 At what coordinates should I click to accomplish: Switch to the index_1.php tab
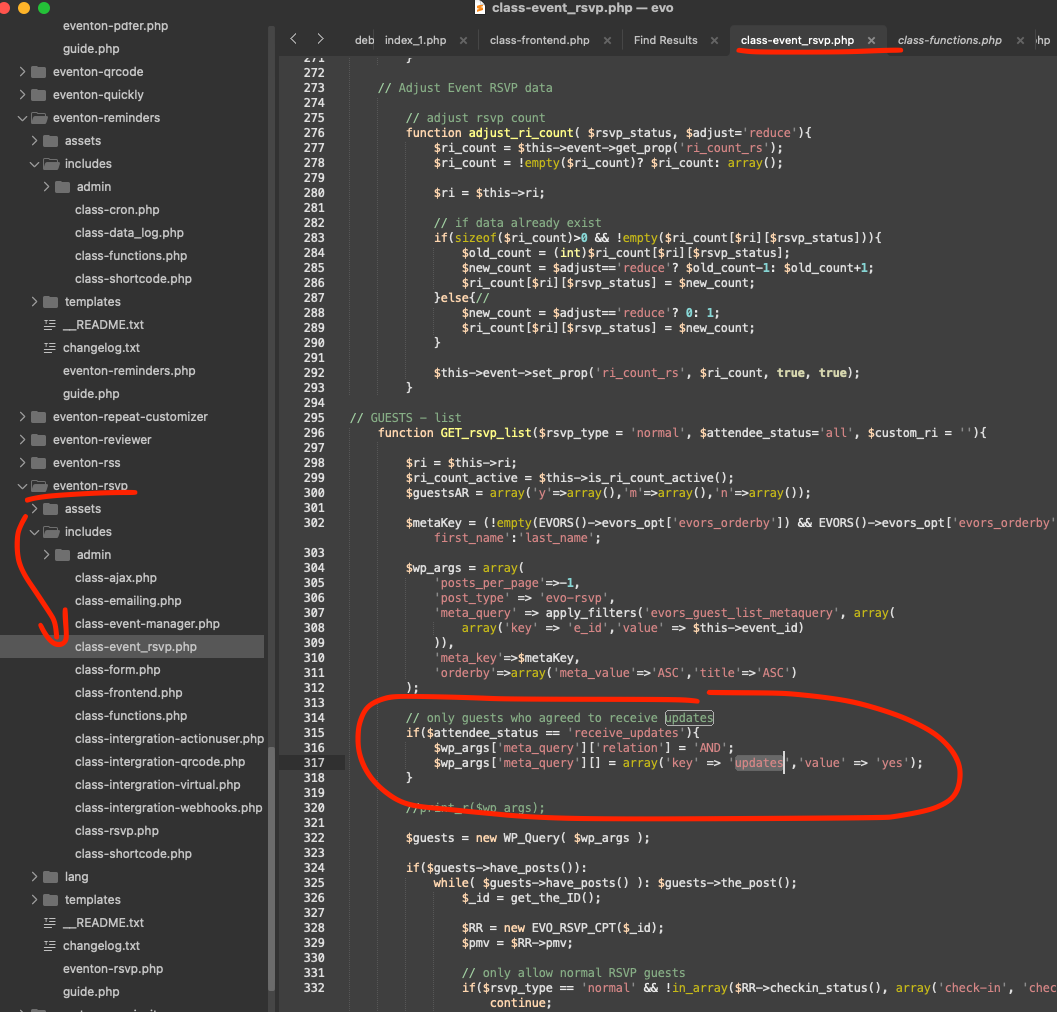click(415, 40)
